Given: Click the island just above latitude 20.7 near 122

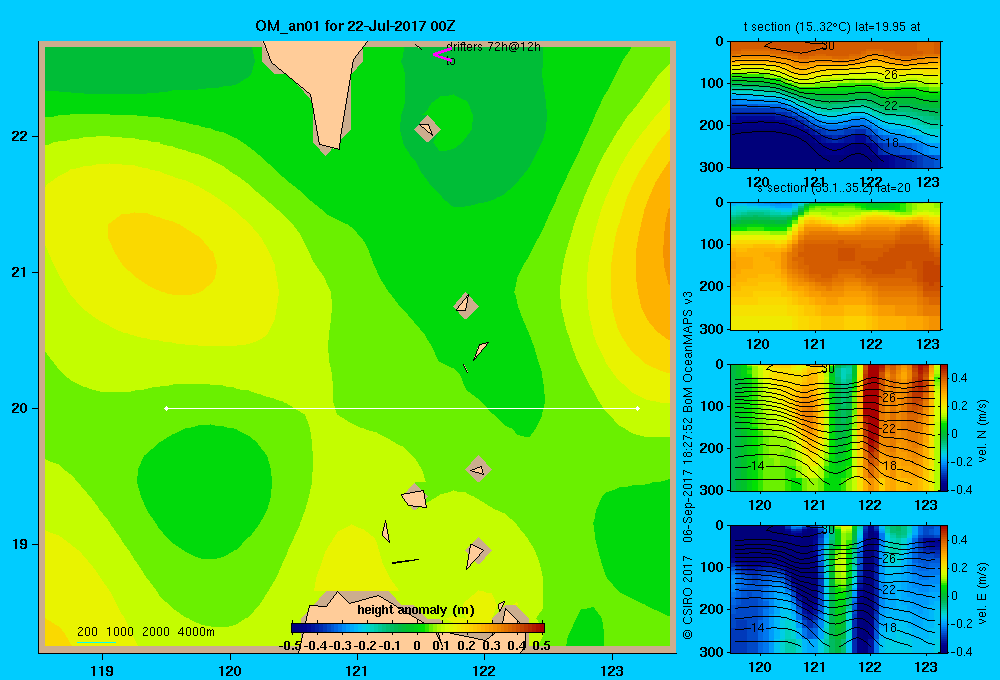Looking at the screenshot, I should point(466,305).
